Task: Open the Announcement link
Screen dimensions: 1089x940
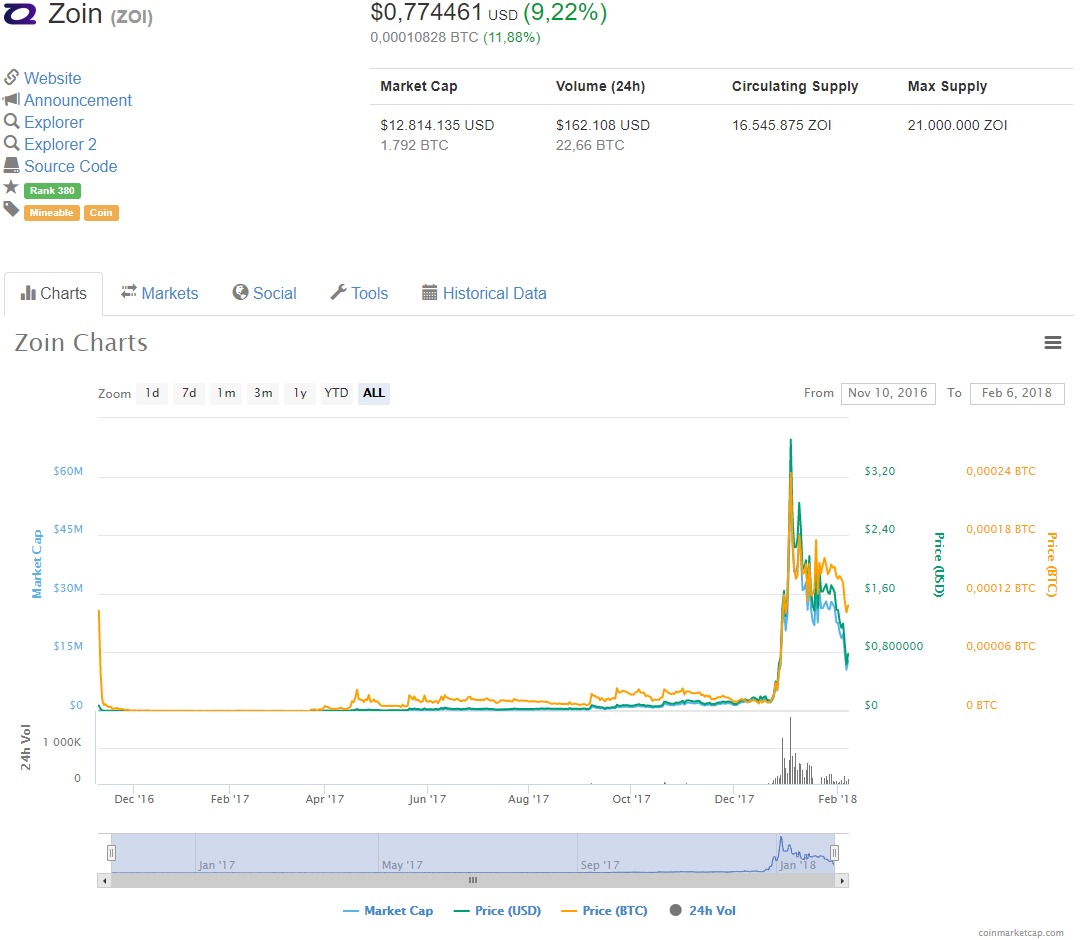Action: [78, 100]
